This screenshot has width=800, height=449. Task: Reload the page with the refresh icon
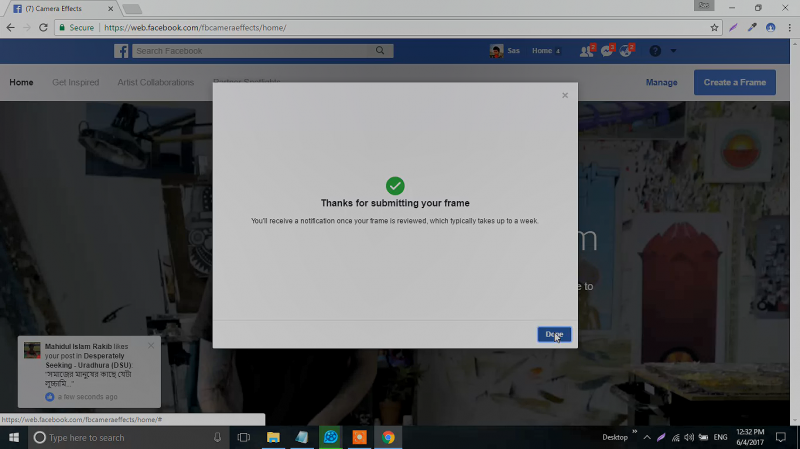pyautogui.click(x=43, y=28)
